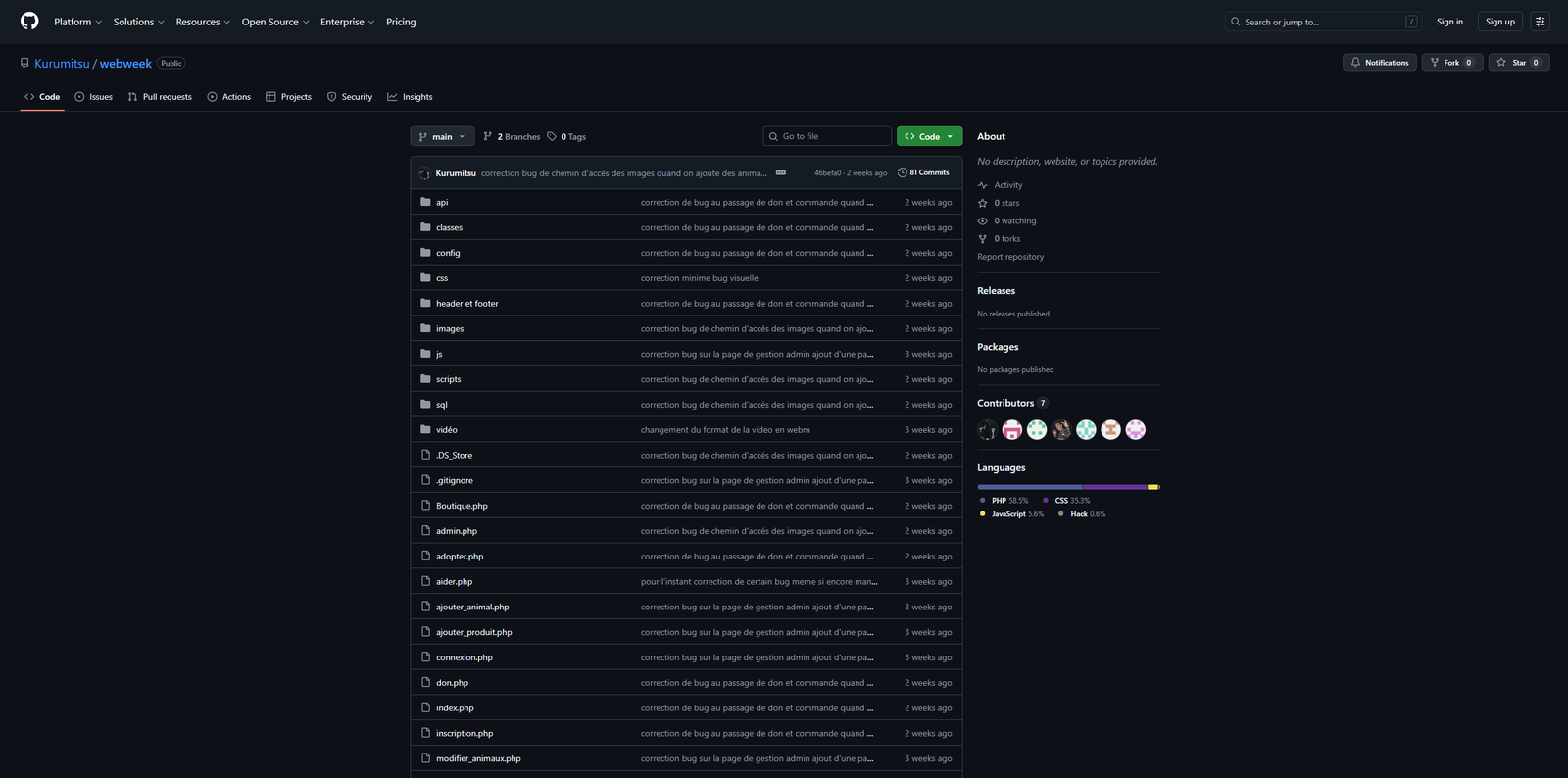Click the file icon beside .gitignore

pos(425,480)
